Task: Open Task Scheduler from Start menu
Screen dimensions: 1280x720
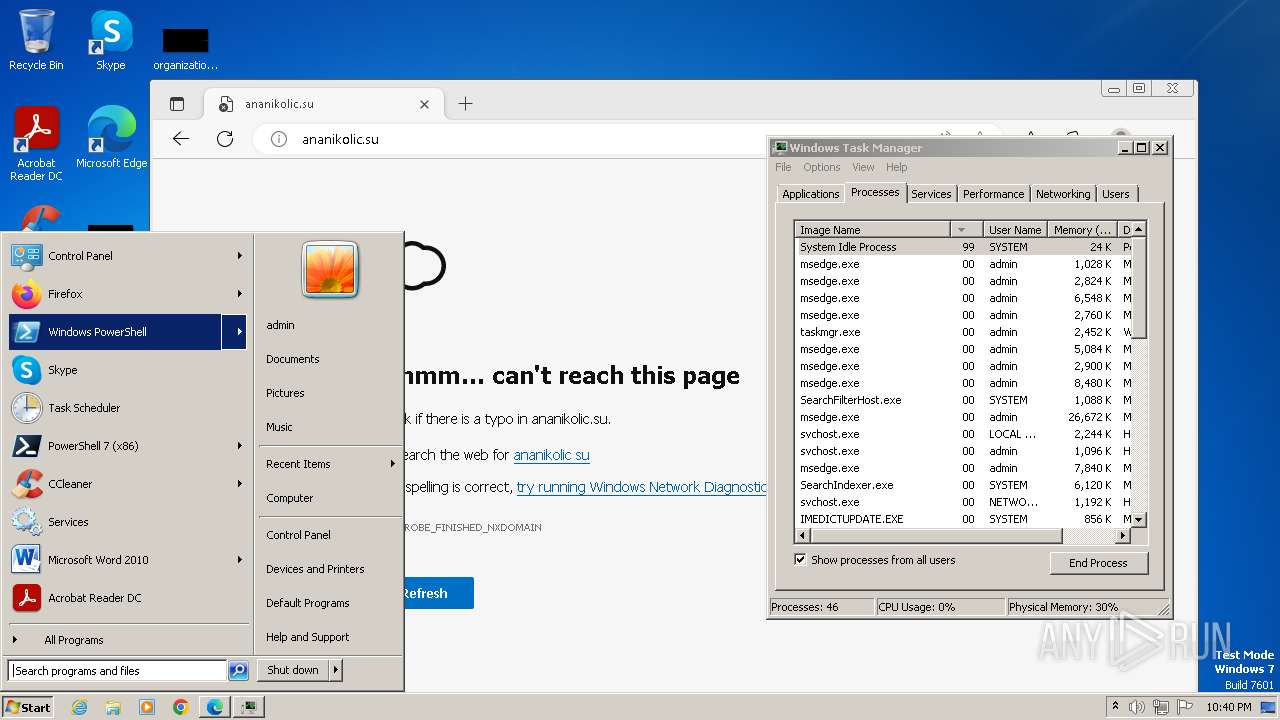Action: [x=127, y=408]
